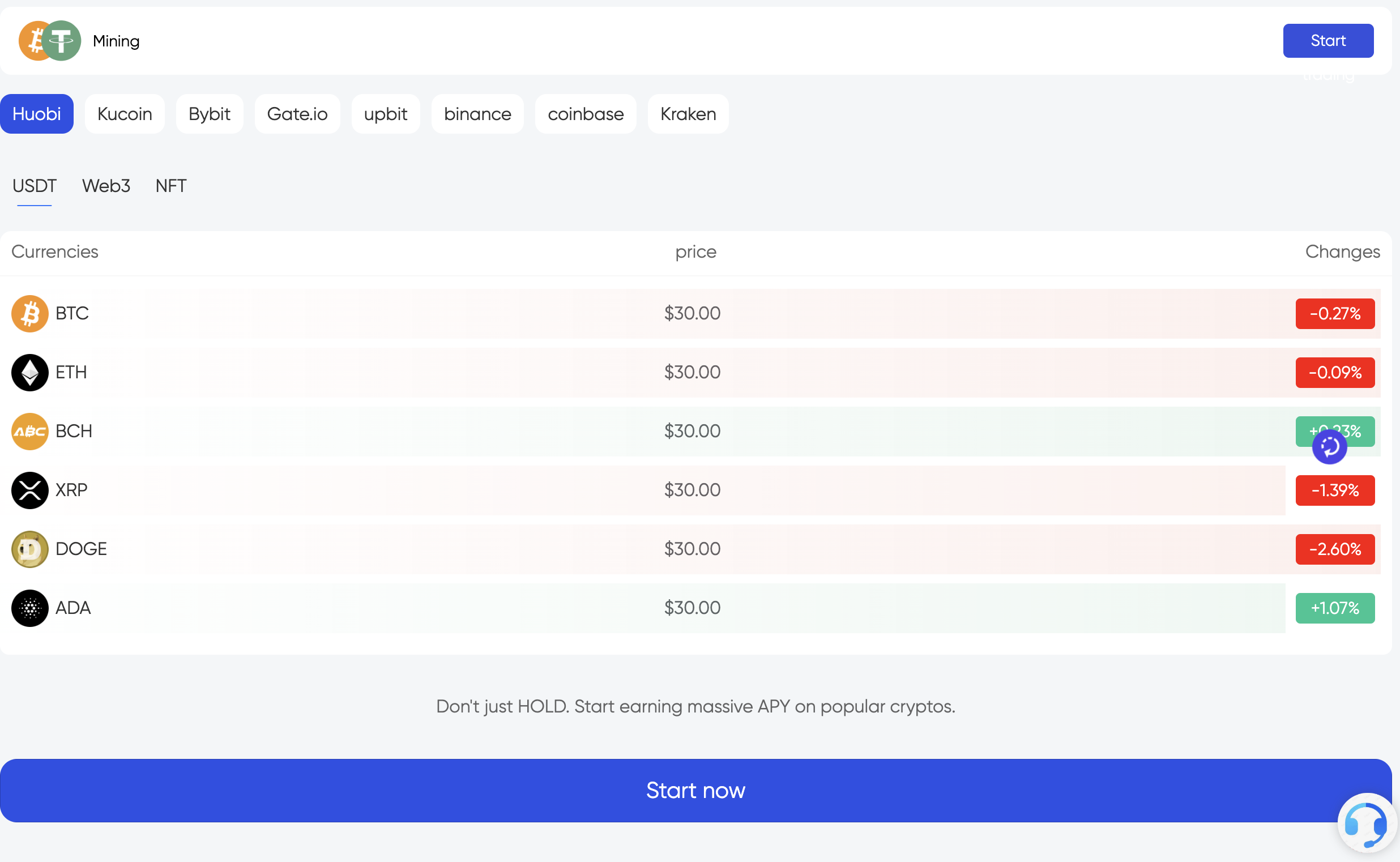The image size is (1400, 862).
Task: Choose the Gate.io exchange
Action: [x=297, y=114]
